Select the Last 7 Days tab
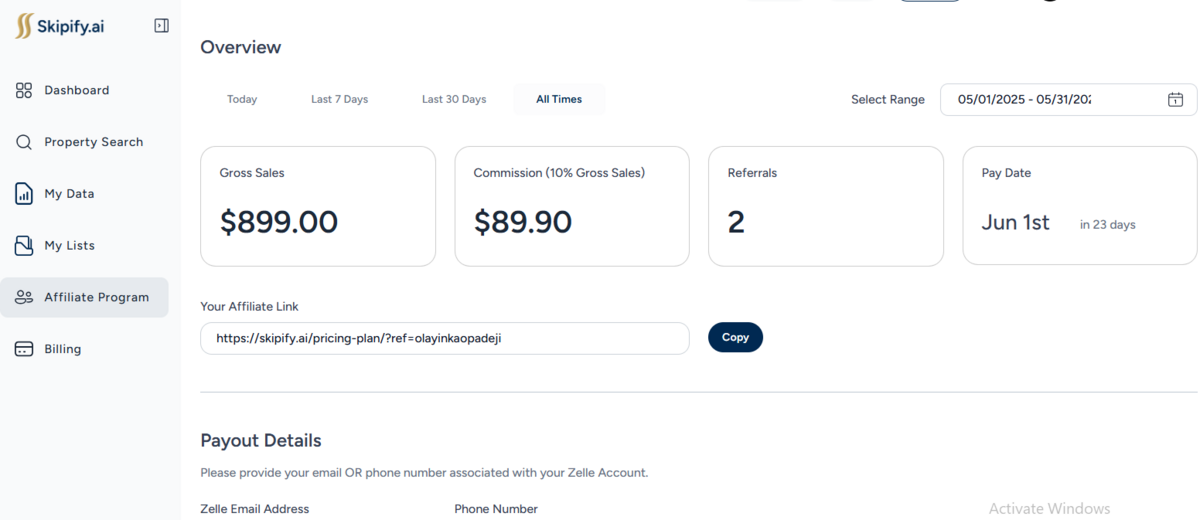The width and height of the screenshot is (1200, 520). tap(339, 99)
